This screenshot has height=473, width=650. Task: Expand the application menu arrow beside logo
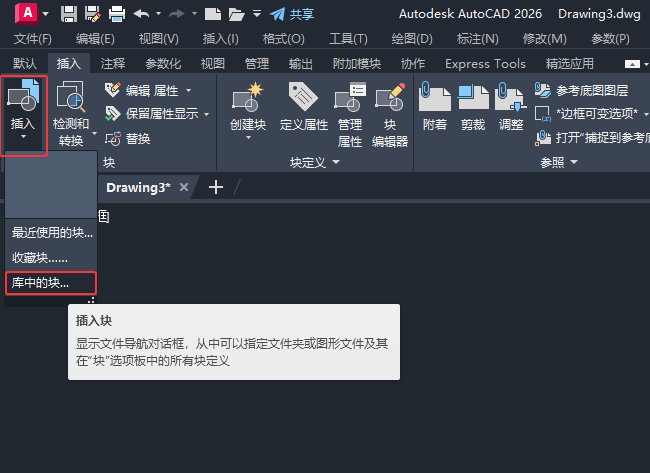46,14
